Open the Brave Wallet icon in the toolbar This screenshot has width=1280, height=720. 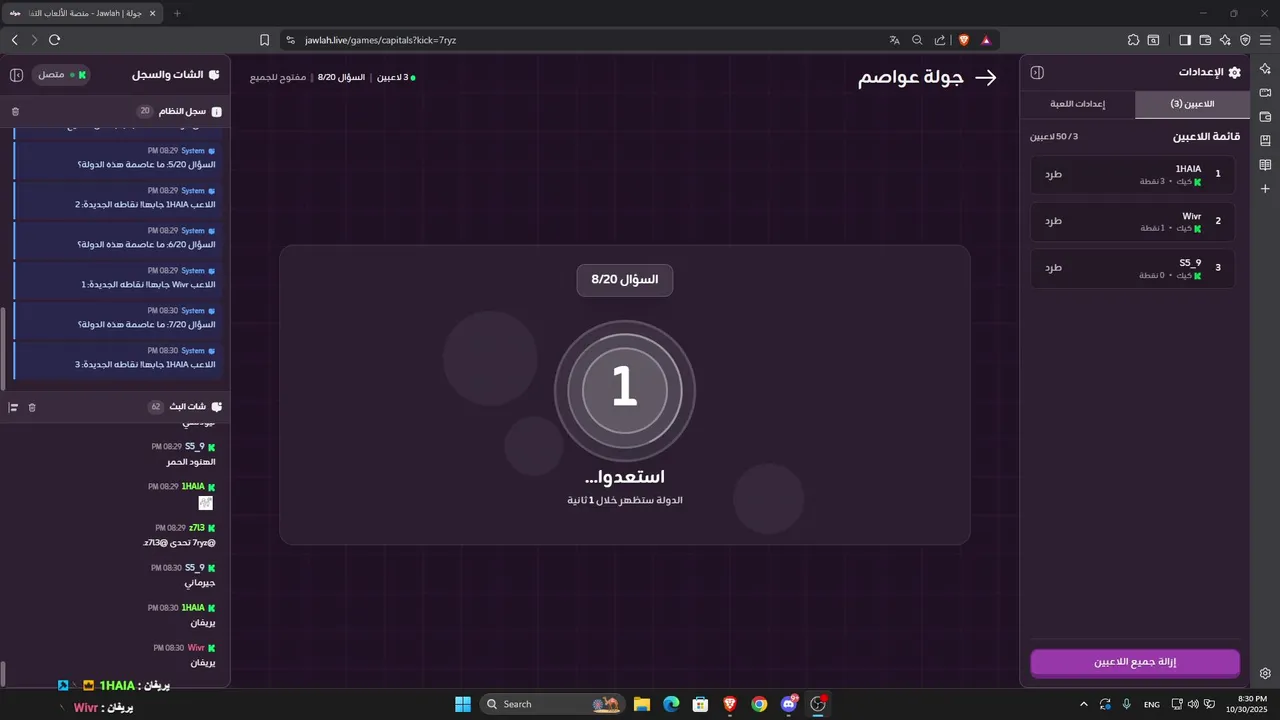(1205, 40)
